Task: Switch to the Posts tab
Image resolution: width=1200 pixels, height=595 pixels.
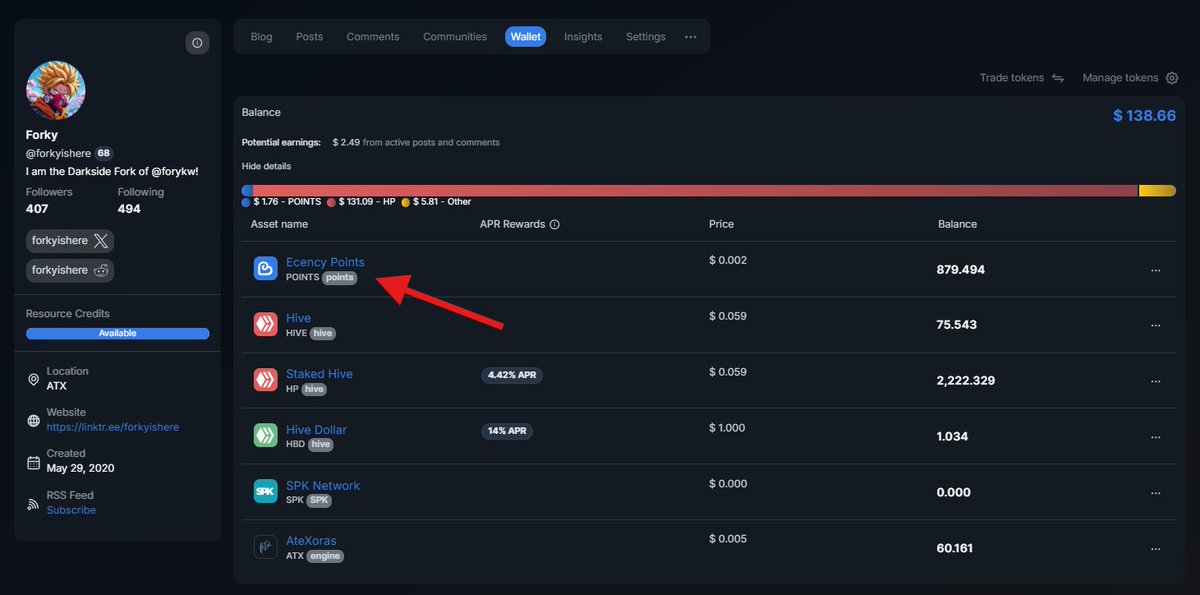Action: [309, 37]
